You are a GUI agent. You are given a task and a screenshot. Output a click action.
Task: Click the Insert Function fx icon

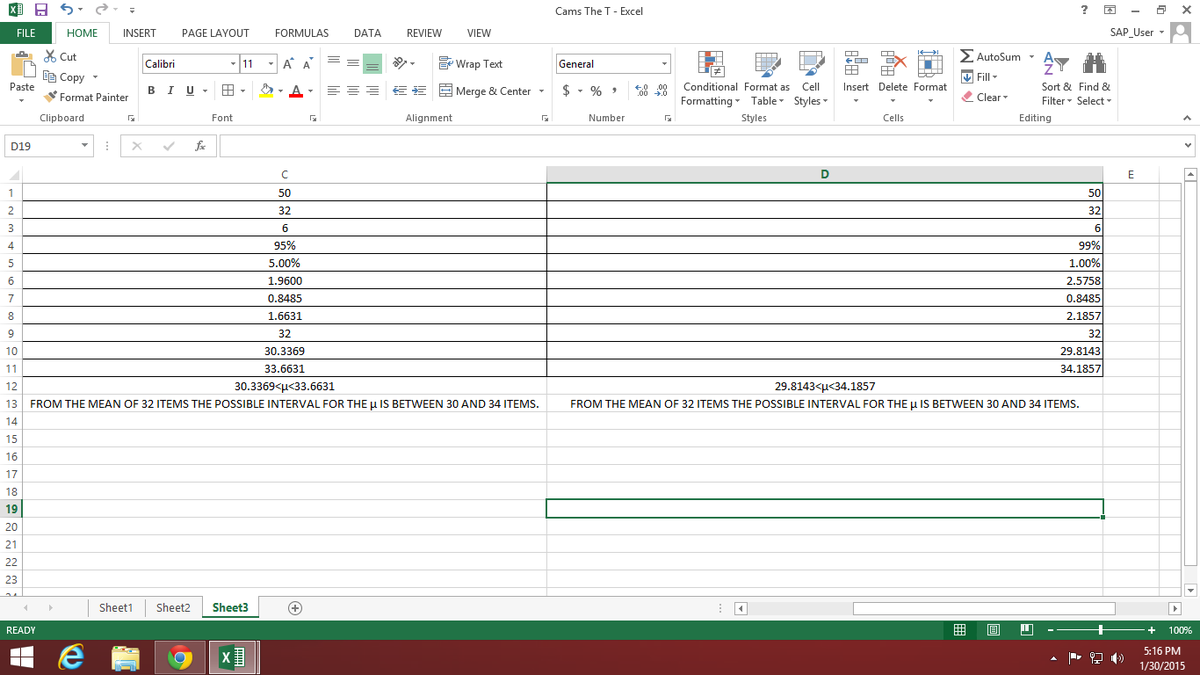pyautogui.click(x=201, y=147)
